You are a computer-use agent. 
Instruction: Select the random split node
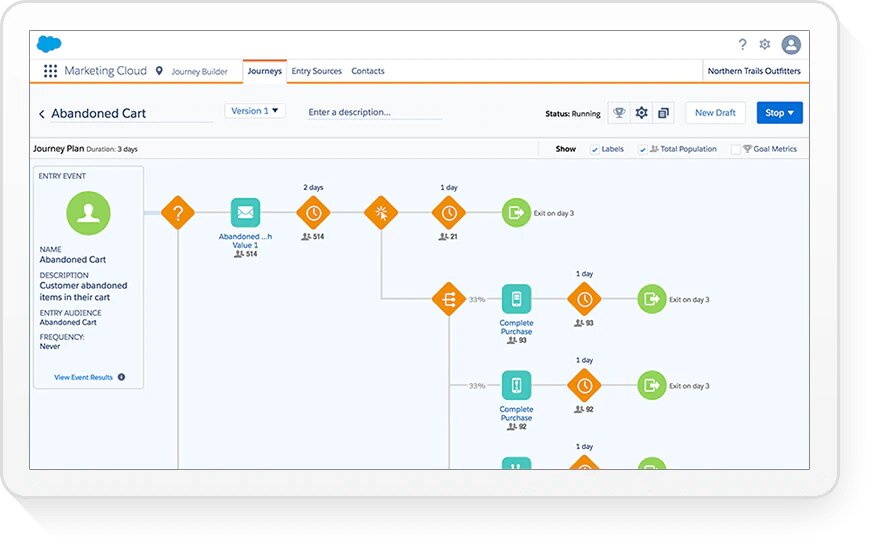pos(449,298)
